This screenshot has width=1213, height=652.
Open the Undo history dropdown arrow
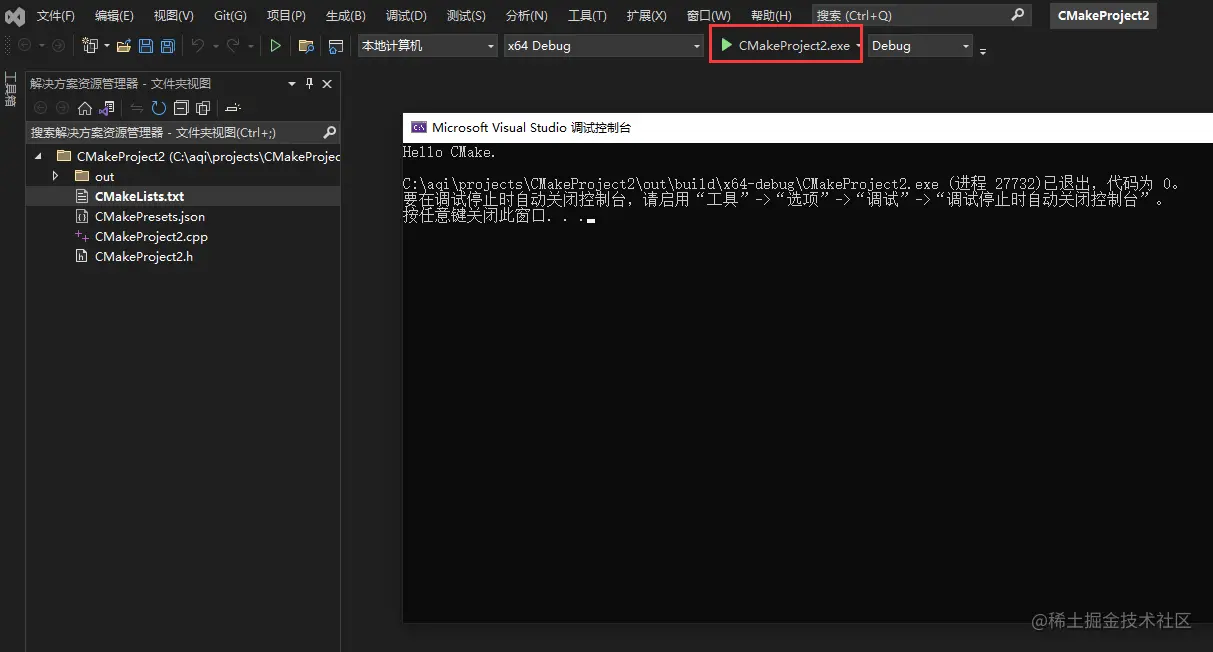pos(214,46)
